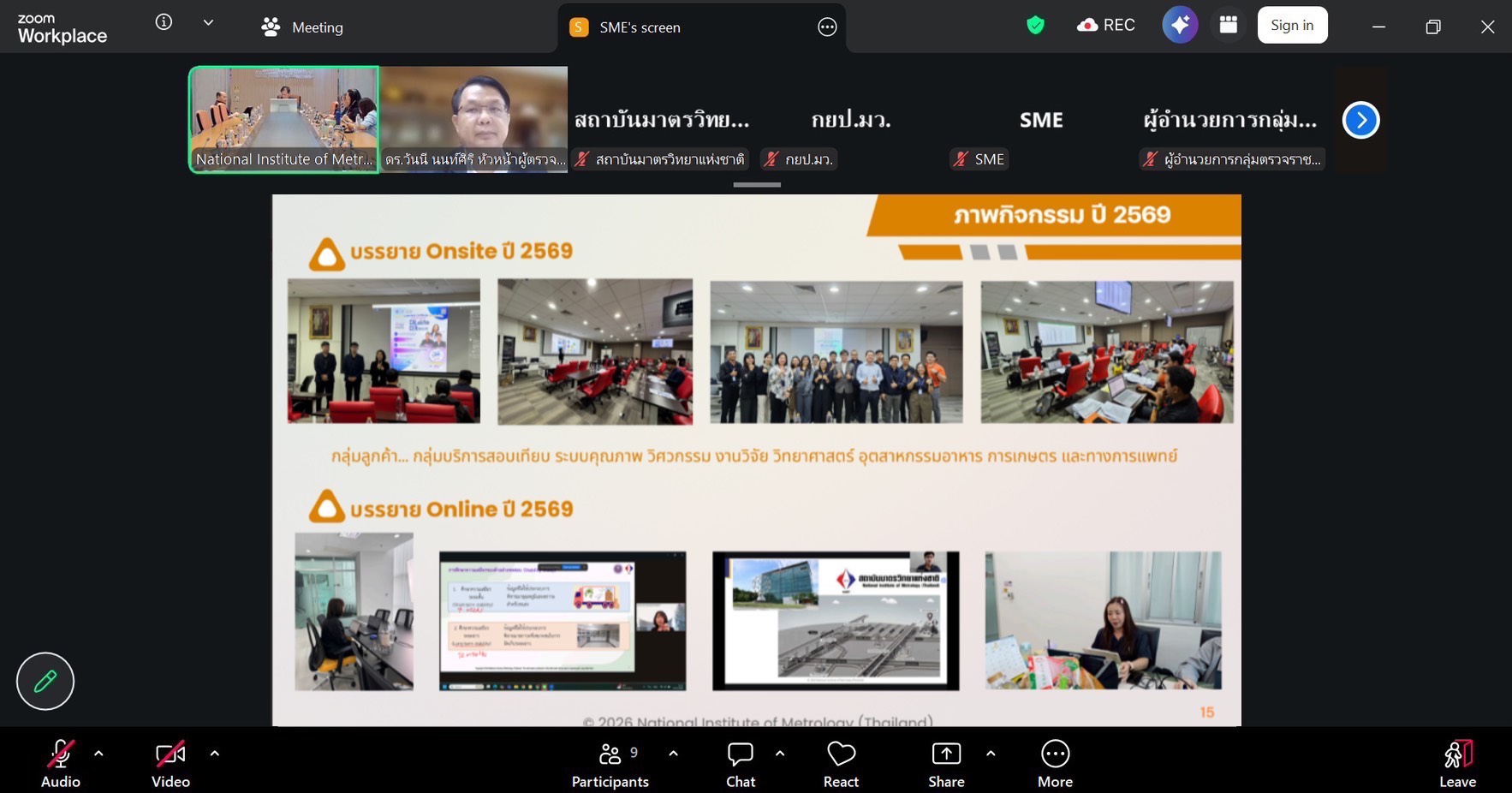Image resolution: width=1512 pixels, height=793 pixels.
Task: Click the Share screen icon
Action: point(945,763)
